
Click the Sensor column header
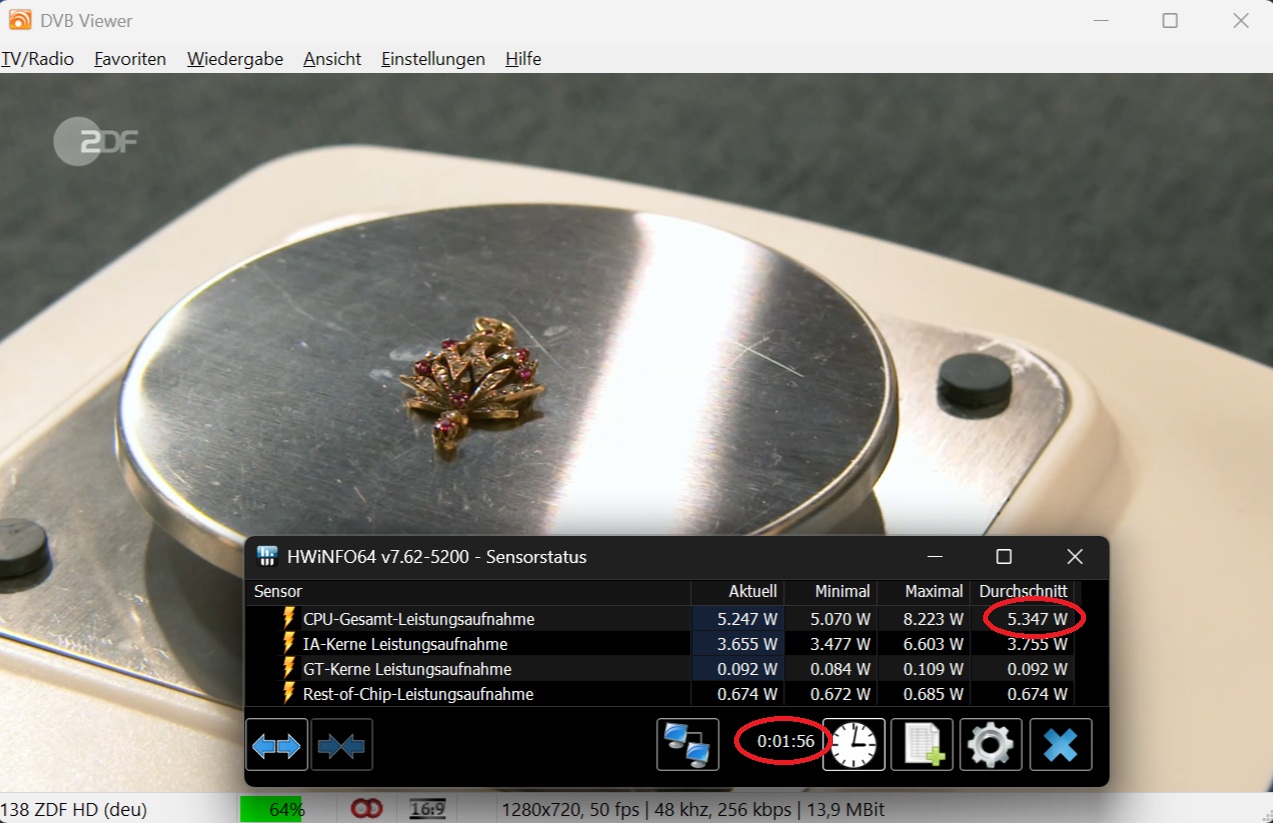tap(468, 591)
